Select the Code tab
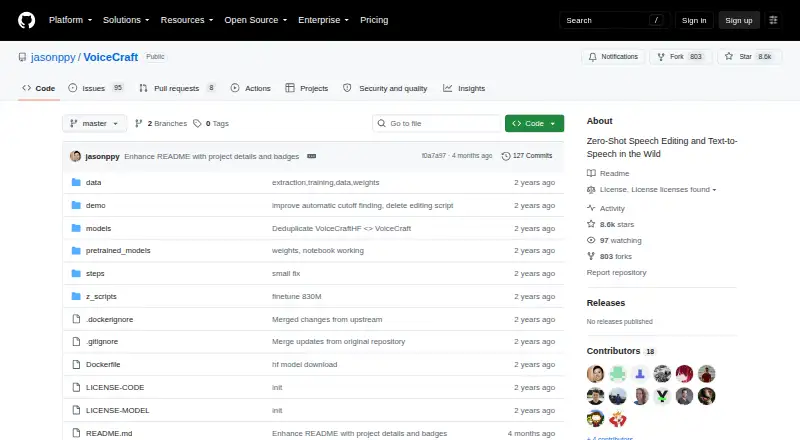The width and height of the screenshot is (800, 440). coord(39,88)
